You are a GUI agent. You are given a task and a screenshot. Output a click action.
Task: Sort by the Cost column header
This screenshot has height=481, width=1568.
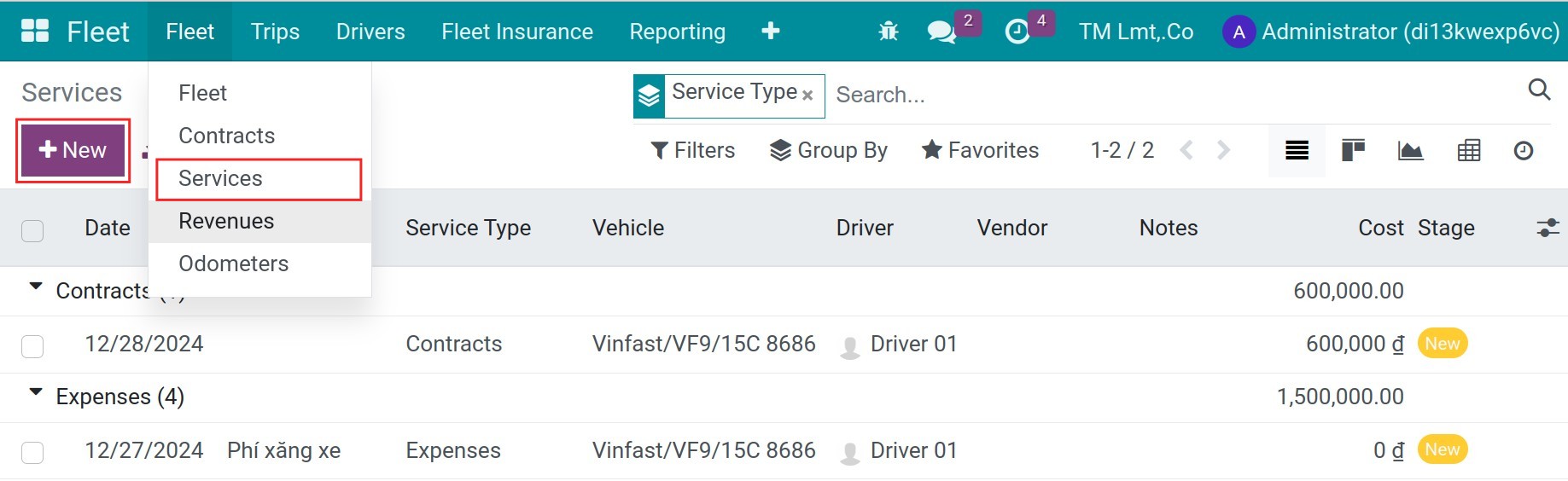click(x=1380, y=228)
